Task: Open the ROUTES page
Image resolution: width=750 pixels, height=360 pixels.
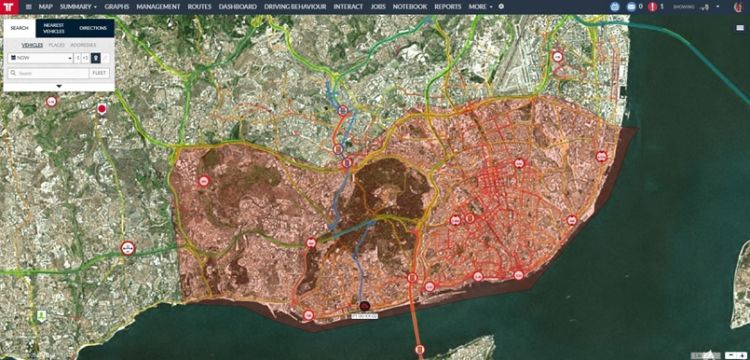Action: 199,7
